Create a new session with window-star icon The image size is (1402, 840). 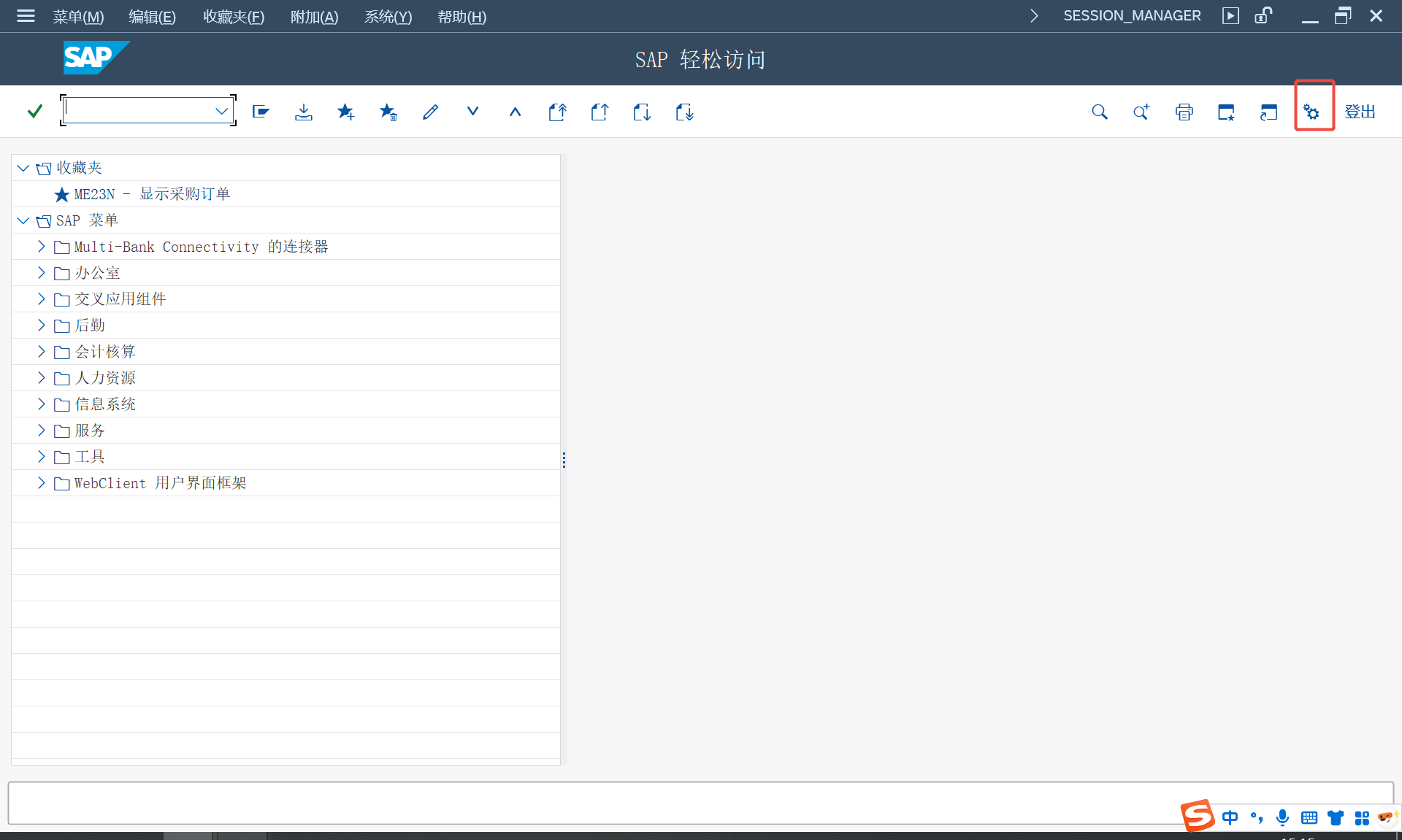(x=1226, y=112)
